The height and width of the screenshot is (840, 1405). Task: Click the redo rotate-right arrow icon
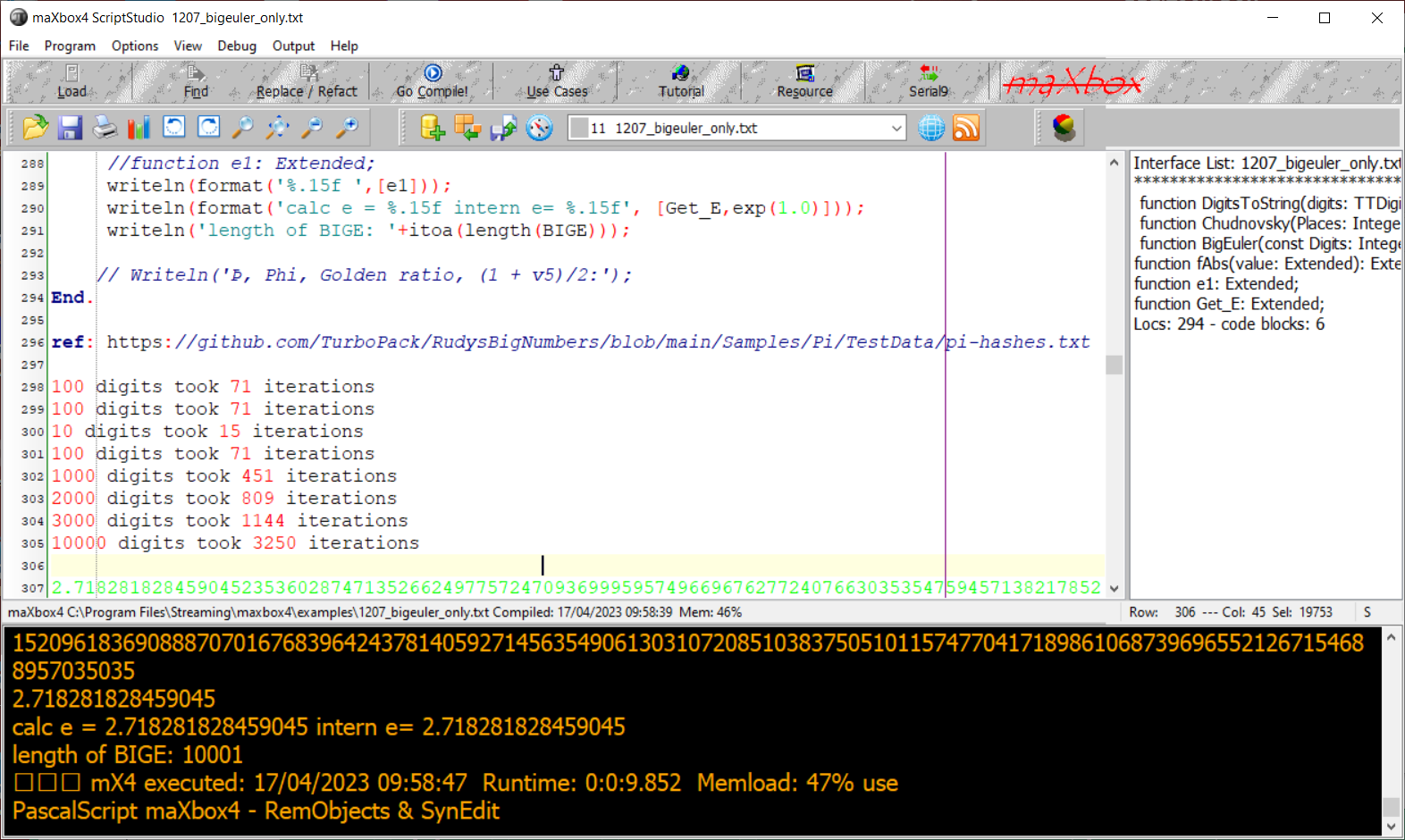pos(209,128)
